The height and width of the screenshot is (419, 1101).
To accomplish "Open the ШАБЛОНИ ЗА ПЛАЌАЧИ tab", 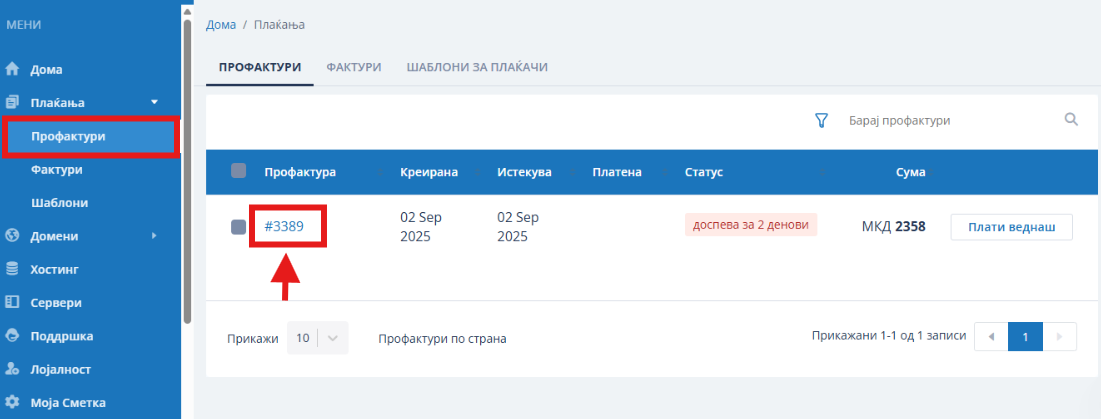I will pyautogui.click(x=476, y=67).
